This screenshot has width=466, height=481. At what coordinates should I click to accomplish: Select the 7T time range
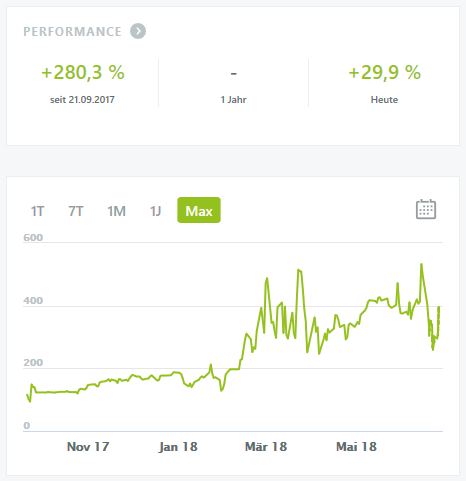pos(76,211)
